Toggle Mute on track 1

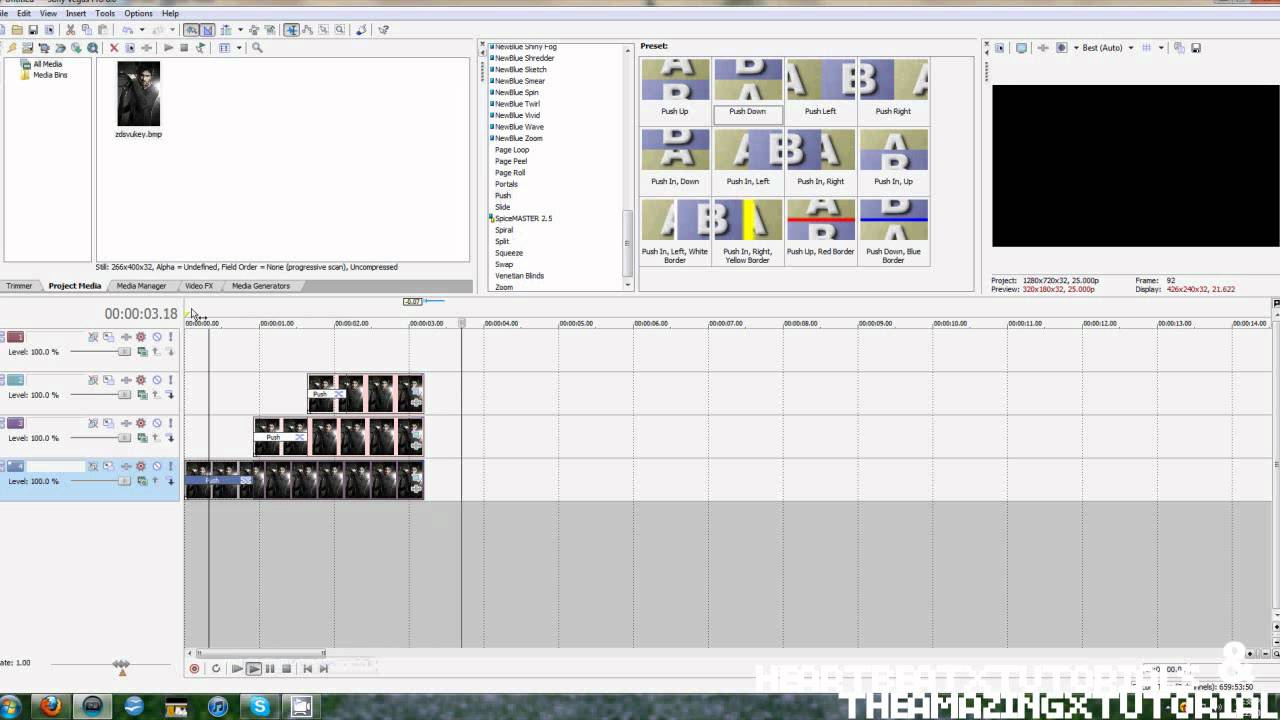point(157,337)
